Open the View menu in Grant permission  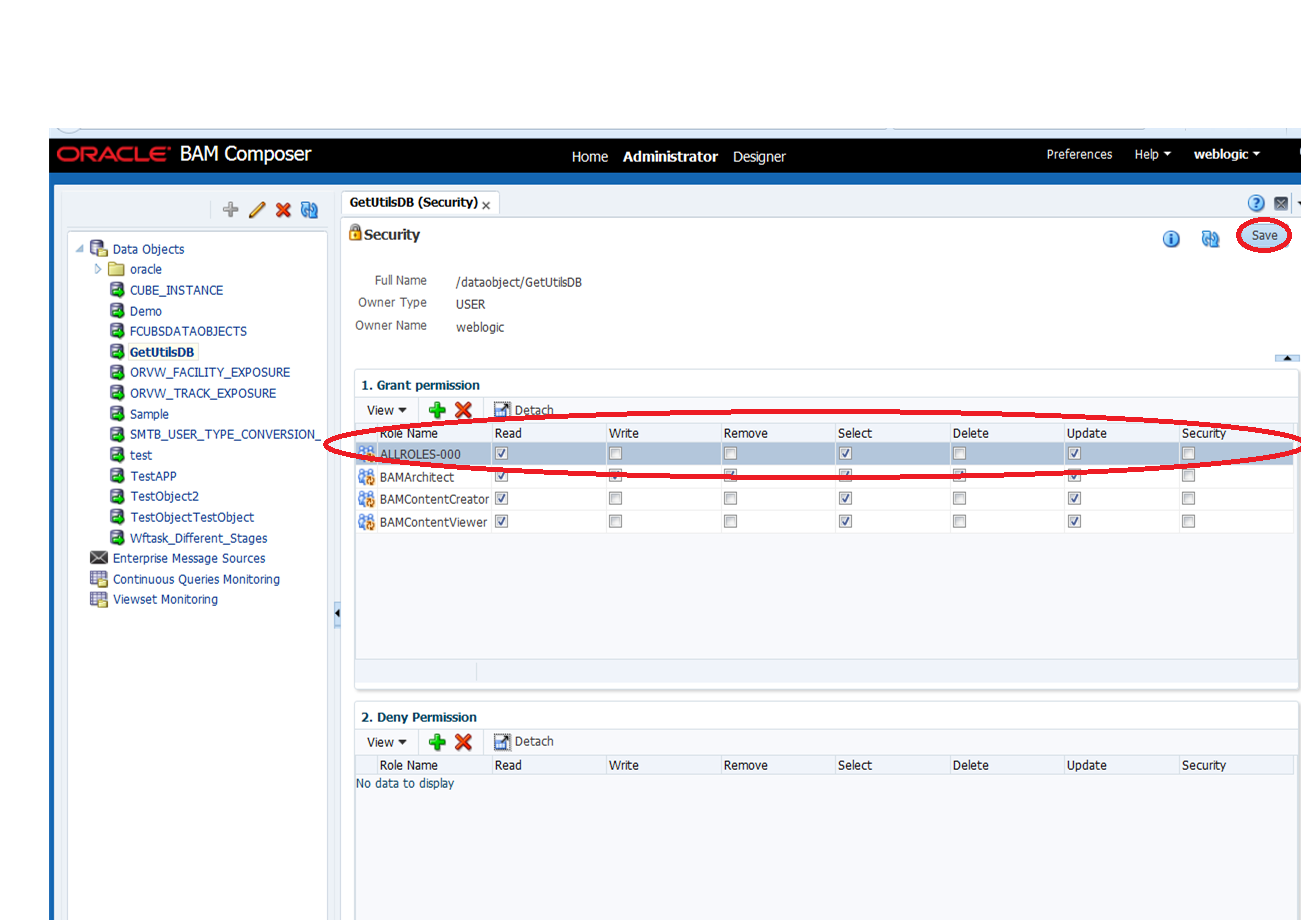coord(387,410)
